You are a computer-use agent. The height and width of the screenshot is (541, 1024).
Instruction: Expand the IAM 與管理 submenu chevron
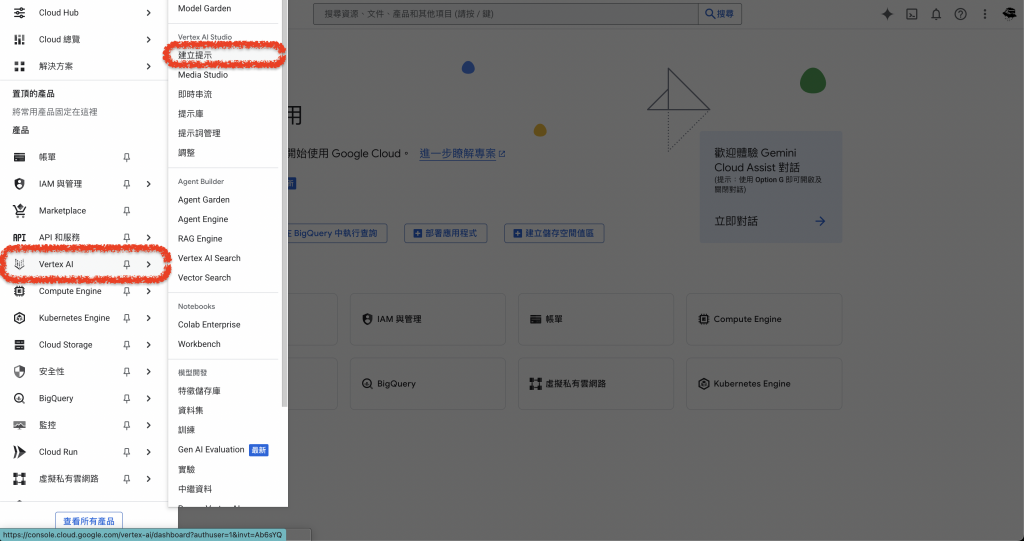point(149,184)
